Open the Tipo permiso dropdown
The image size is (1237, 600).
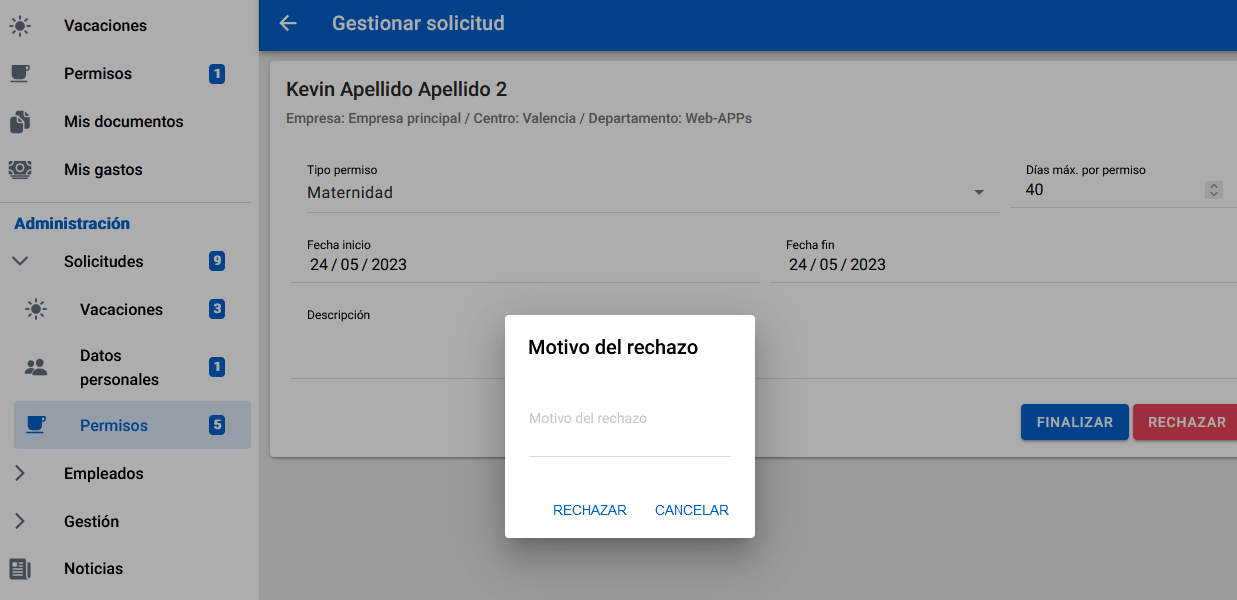pyautogui.click(x=979, y=193)
